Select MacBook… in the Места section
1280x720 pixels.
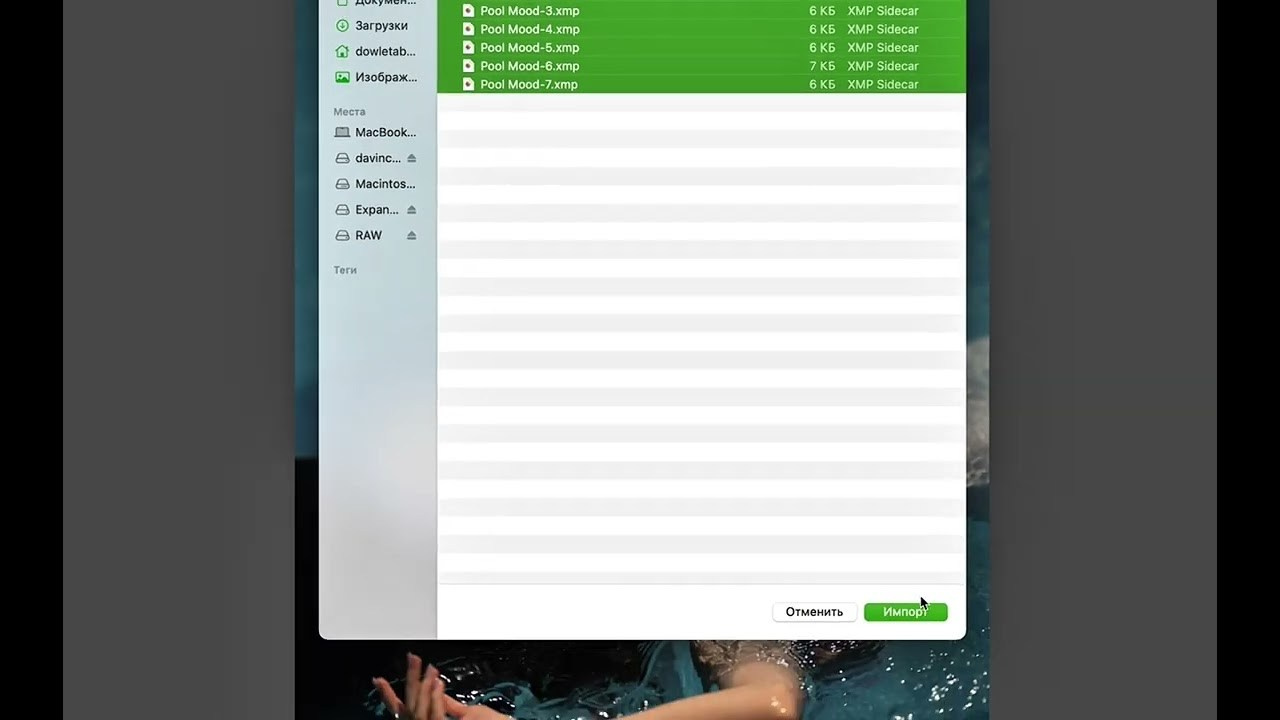point(384,132)
